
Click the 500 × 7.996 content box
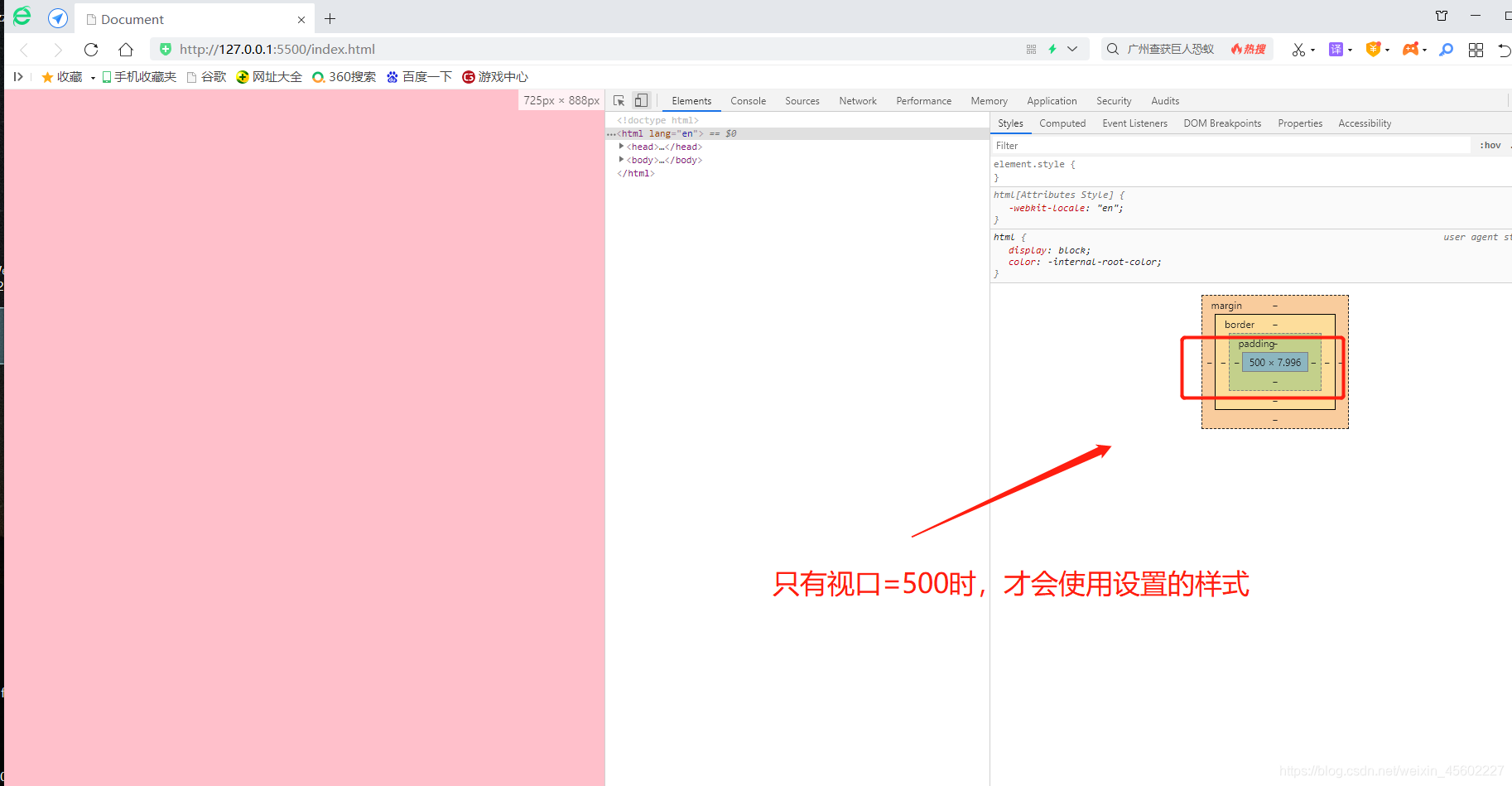click(x=1274, y=363)
